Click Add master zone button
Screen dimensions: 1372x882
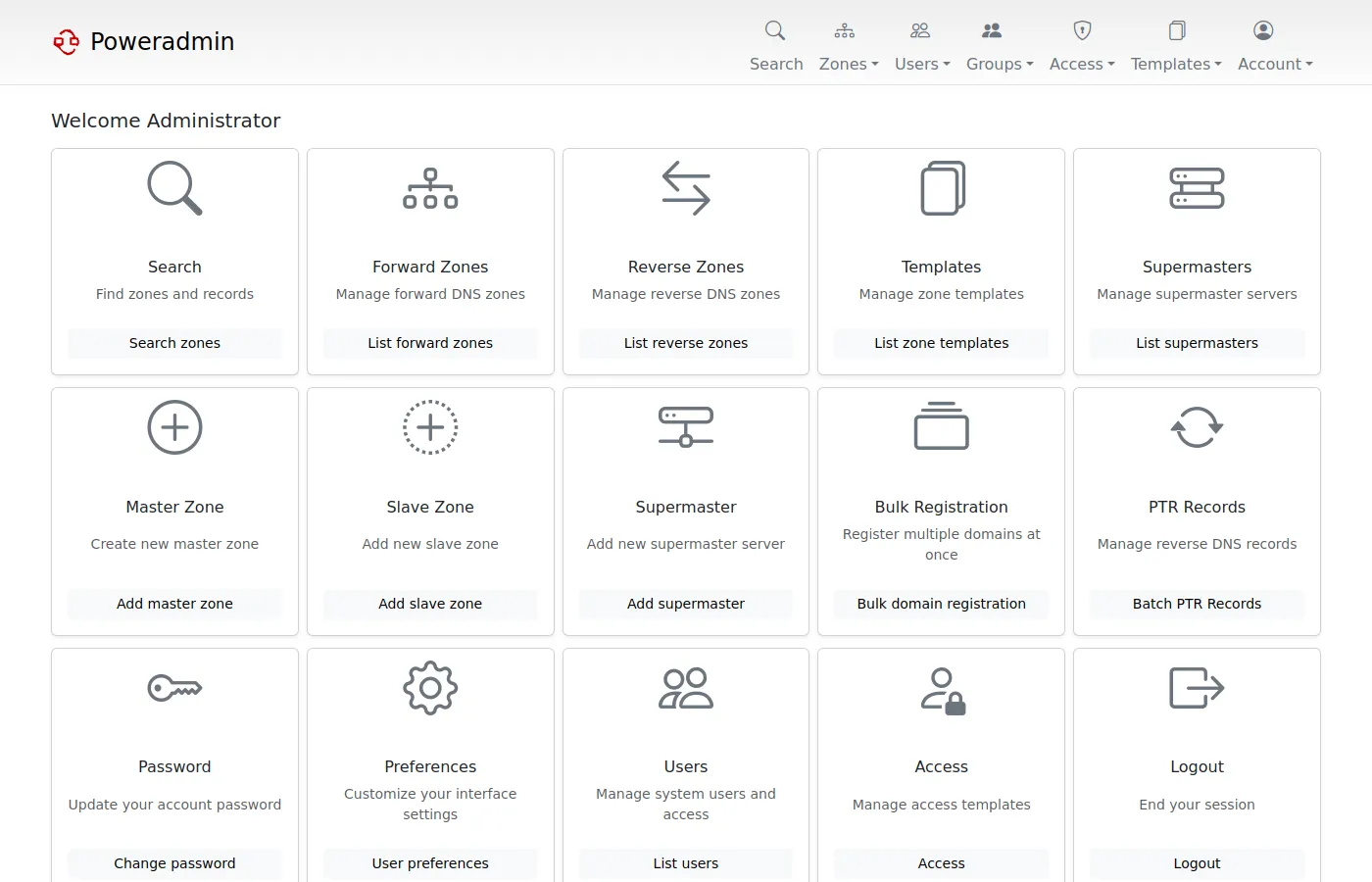pyautogui.click(x=174, y=604)
